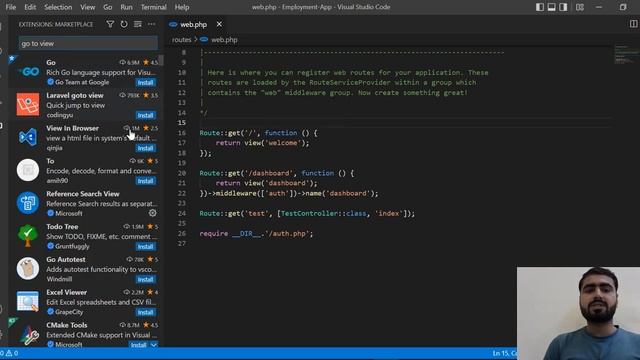Viewport: 640px width, 360px height.
Task: Install CMake Tools extension
Action: click(139, 345)
